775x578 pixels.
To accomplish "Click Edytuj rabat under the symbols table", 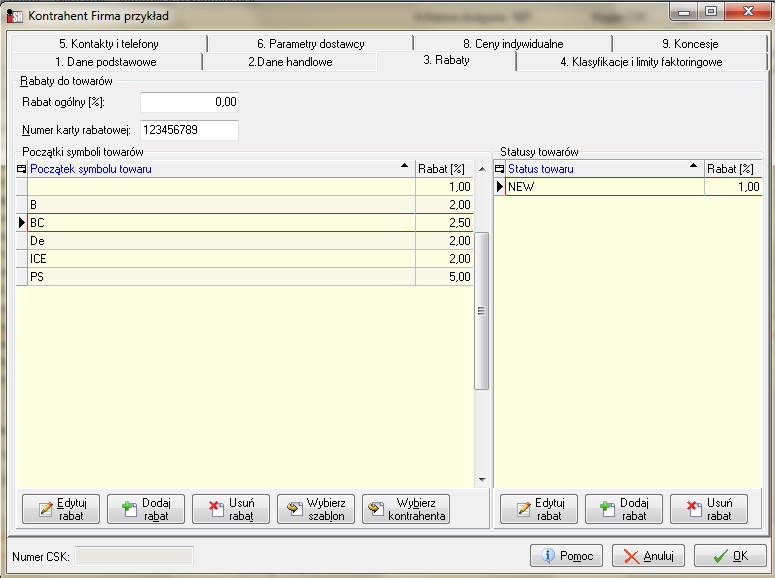I will click(61, 509).
